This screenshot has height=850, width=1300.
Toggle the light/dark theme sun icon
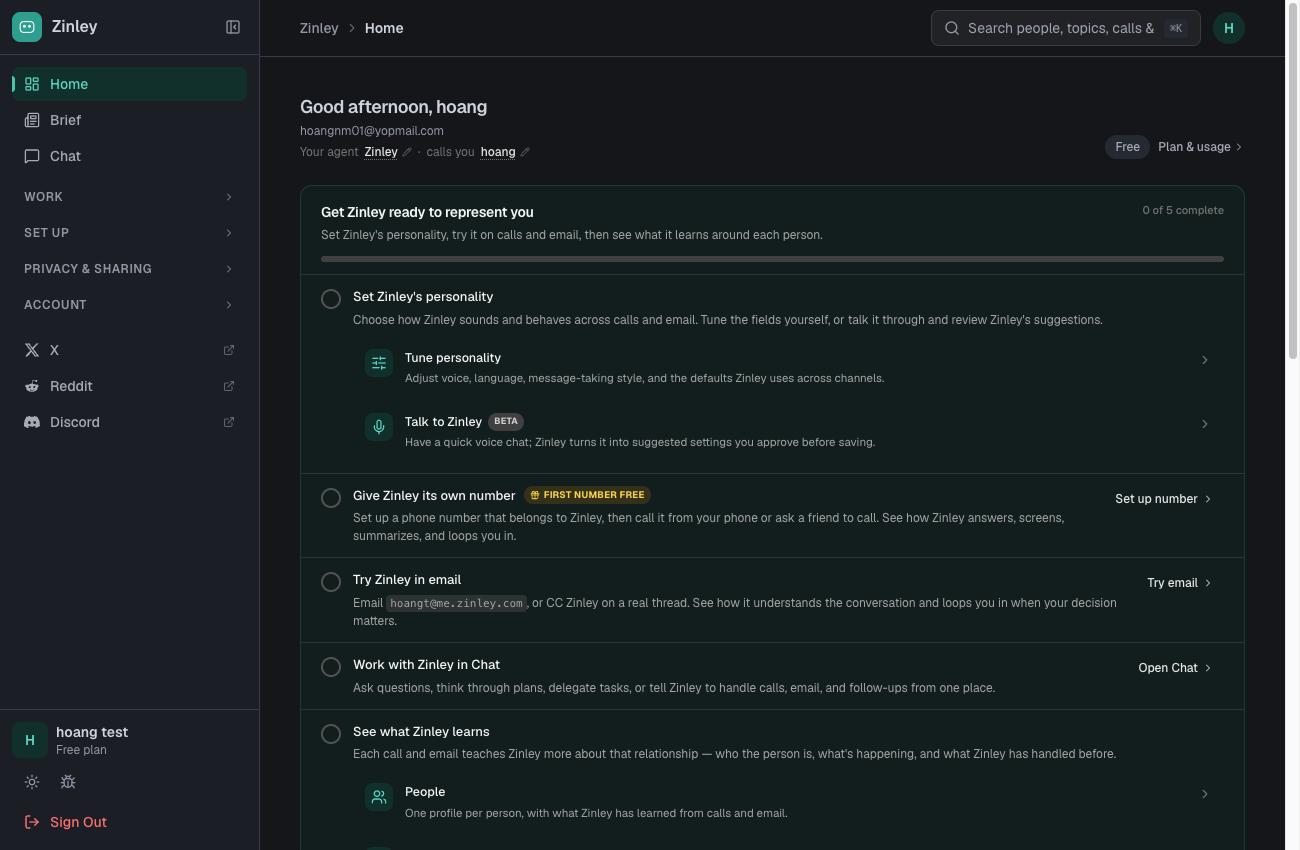tap(32, 782)
